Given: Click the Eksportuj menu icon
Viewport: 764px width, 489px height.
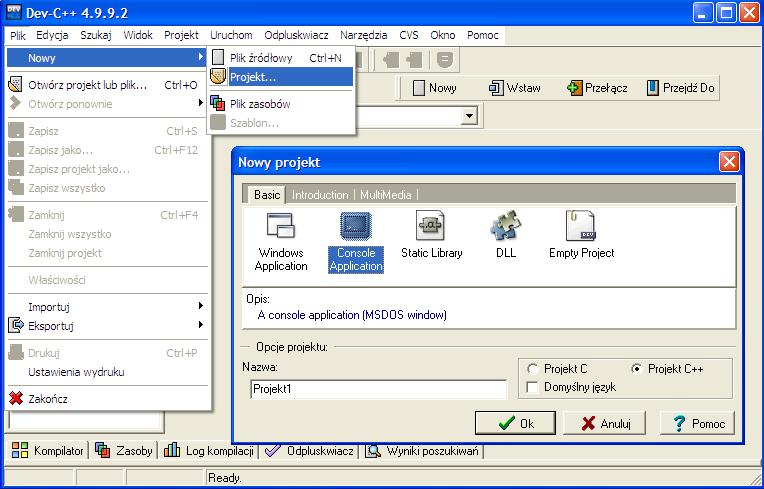Looking at the screenshot, I should point(16,325).
